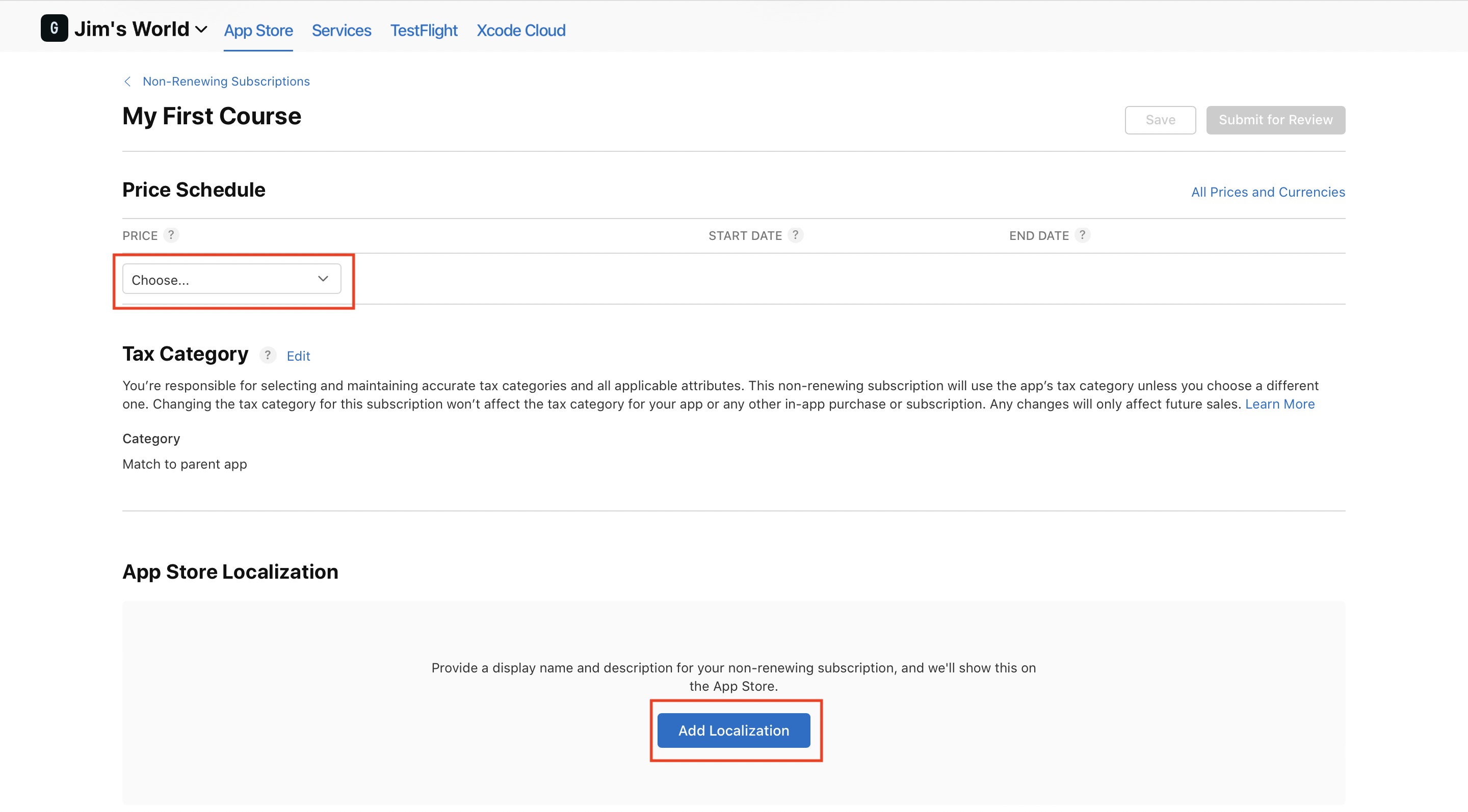Click the Tax Category help icon
This screenshot has width=1468, height=812.
pos(267,355)
